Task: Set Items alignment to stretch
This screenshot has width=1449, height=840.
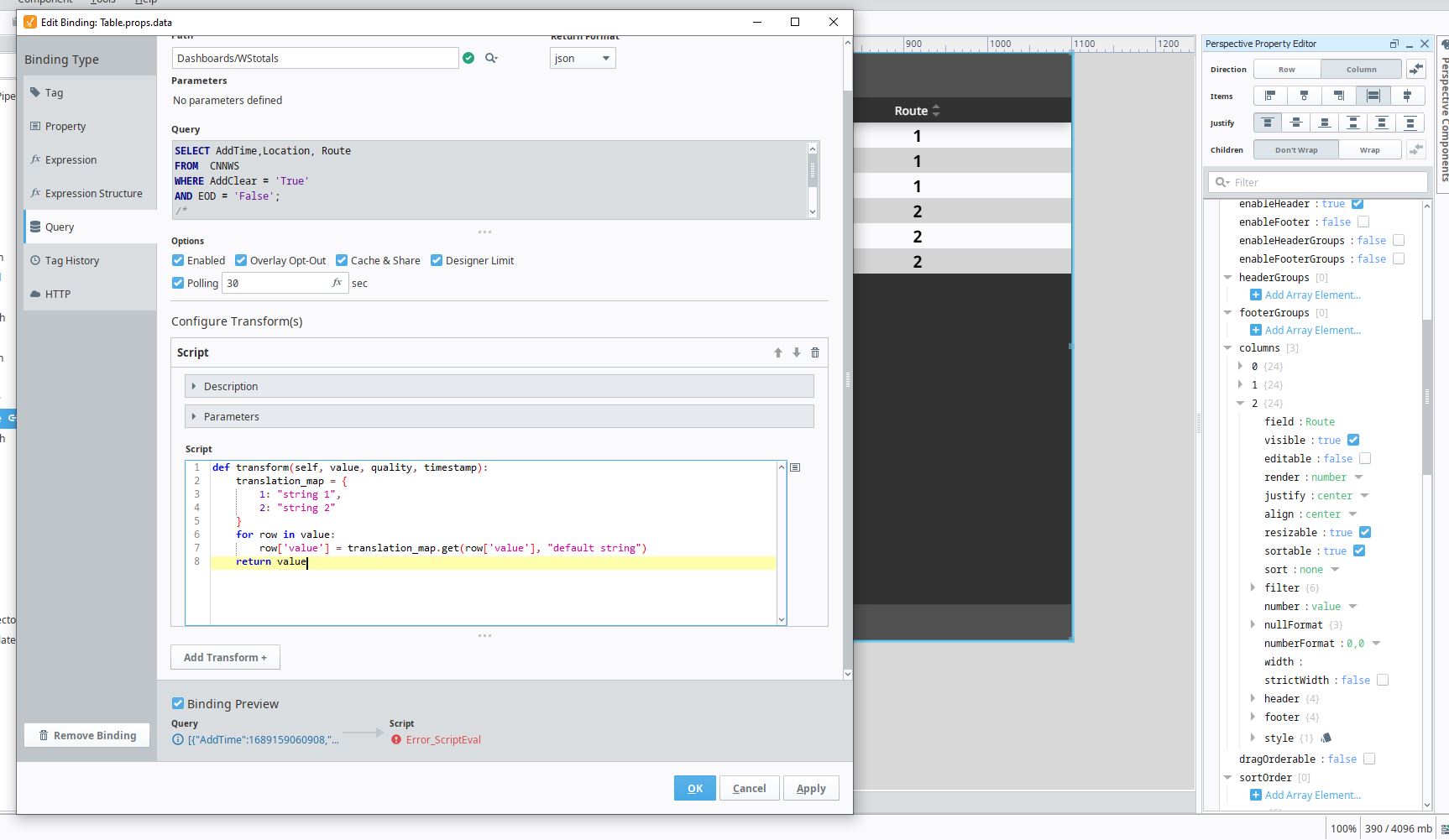Action: tap(1373, 96)
